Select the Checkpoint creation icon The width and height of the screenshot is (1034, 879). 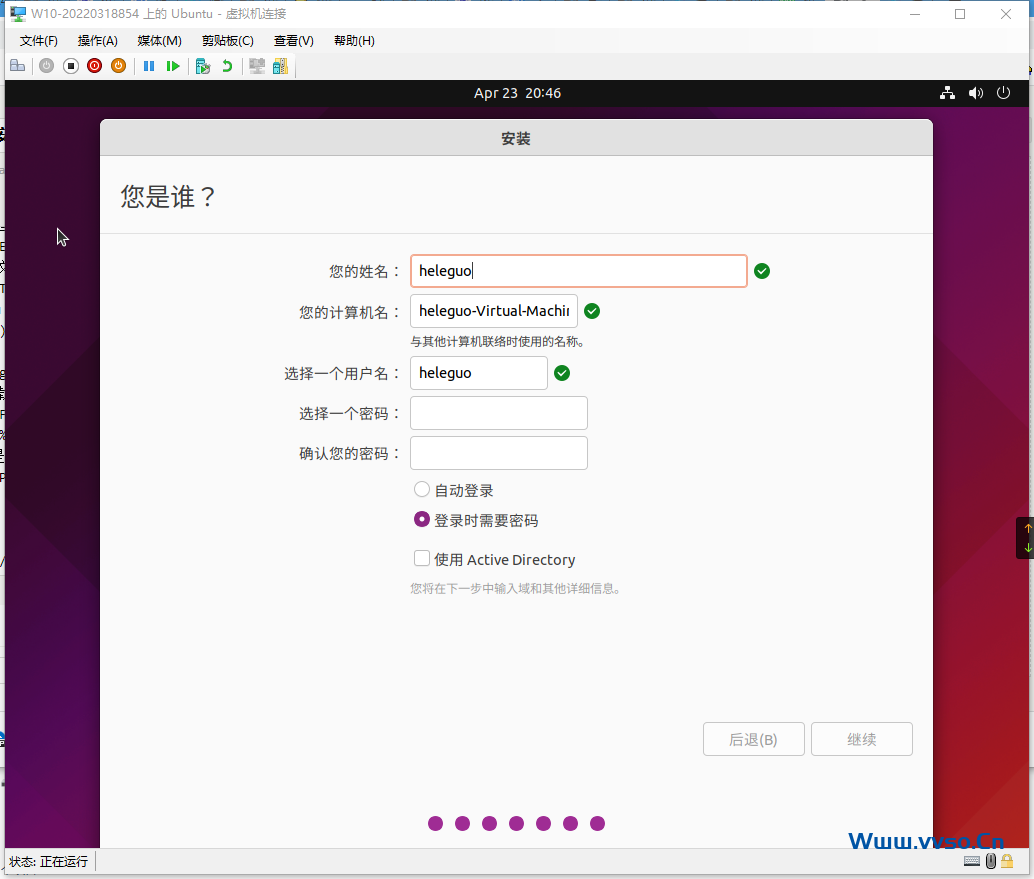tap(202, 65)
